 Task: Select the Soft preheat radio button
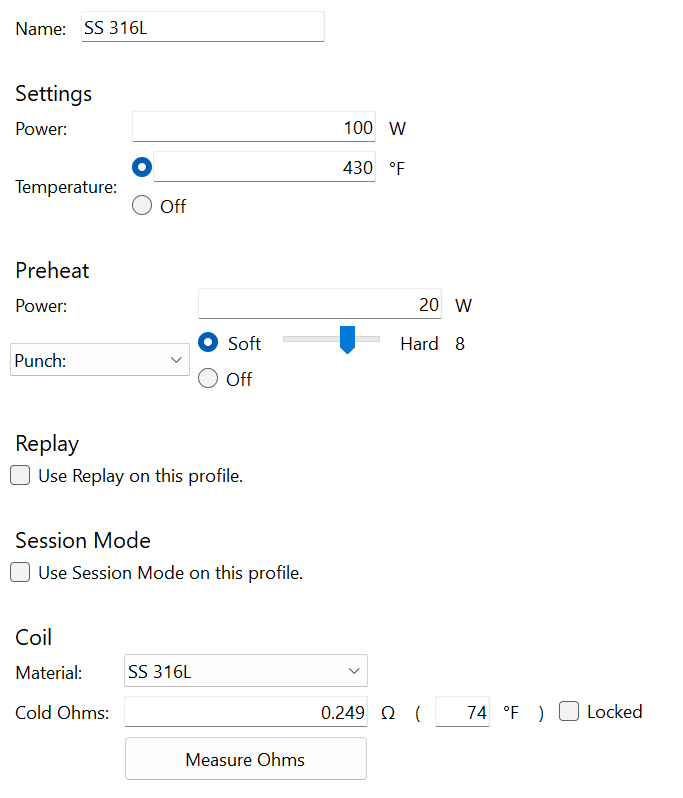(x=208, y=343)
